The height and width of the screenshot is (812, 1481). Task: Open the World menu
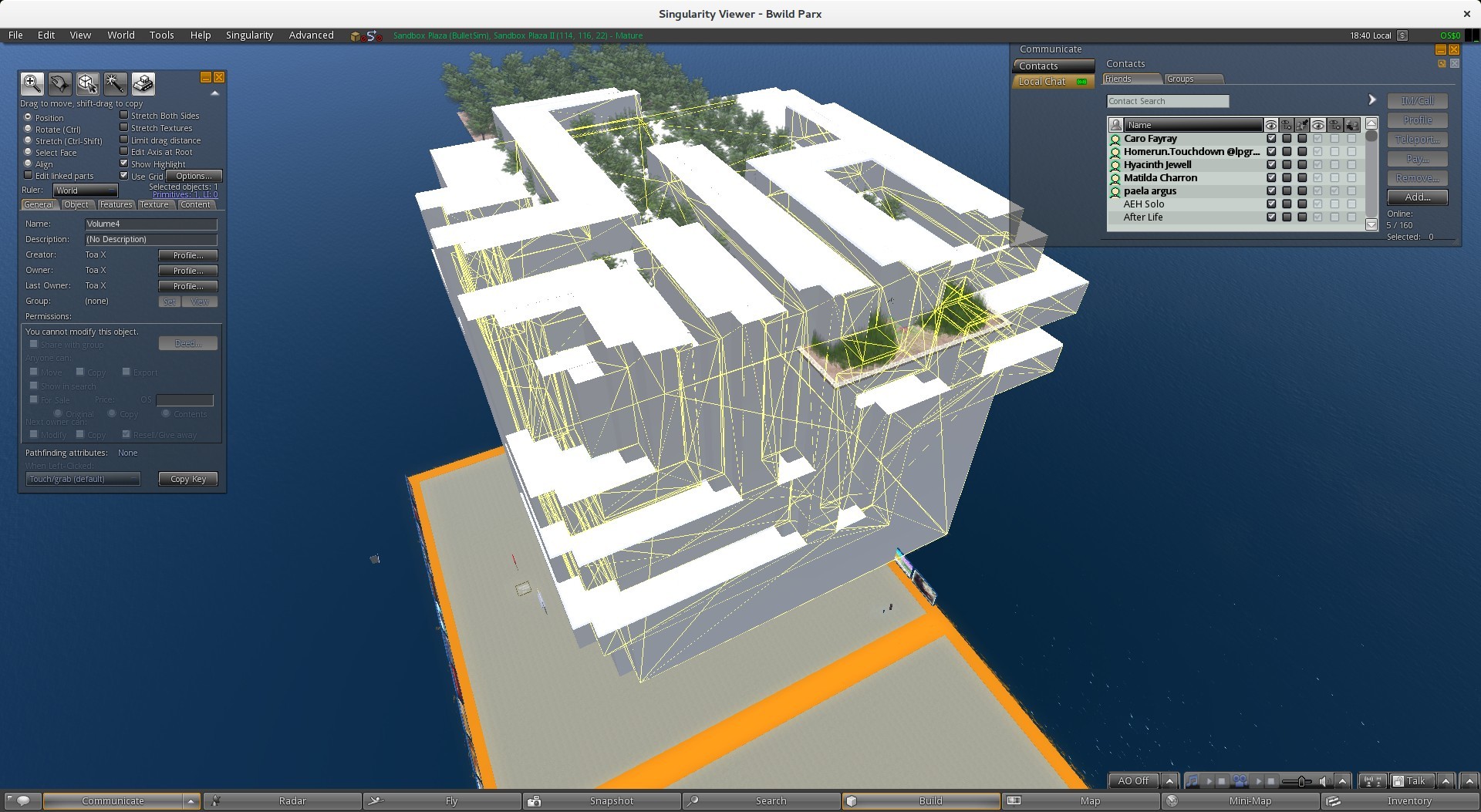coord(121,35)
